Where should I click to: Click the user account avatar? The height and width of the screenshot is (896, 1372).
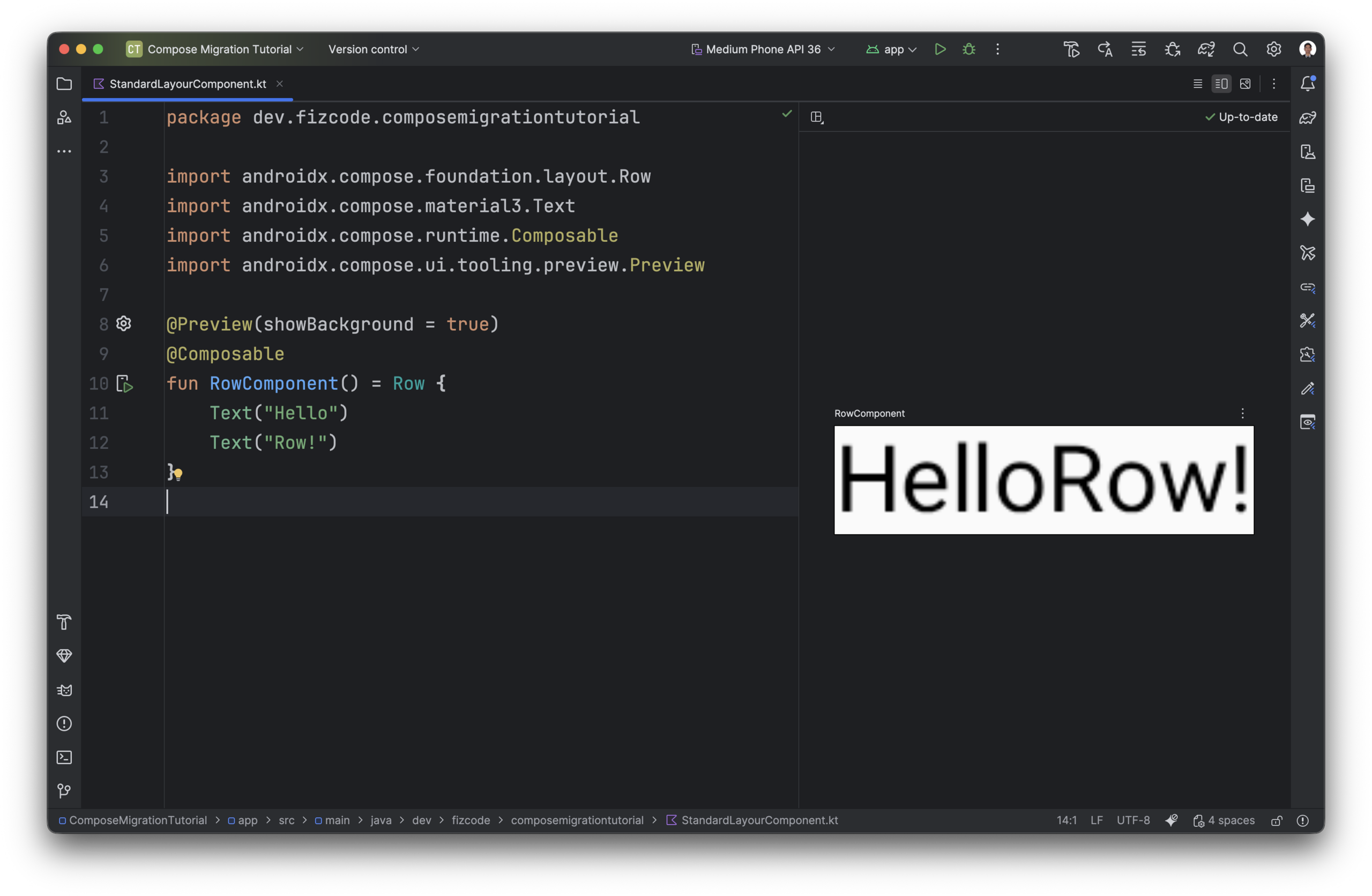[x=1308, y=49]
